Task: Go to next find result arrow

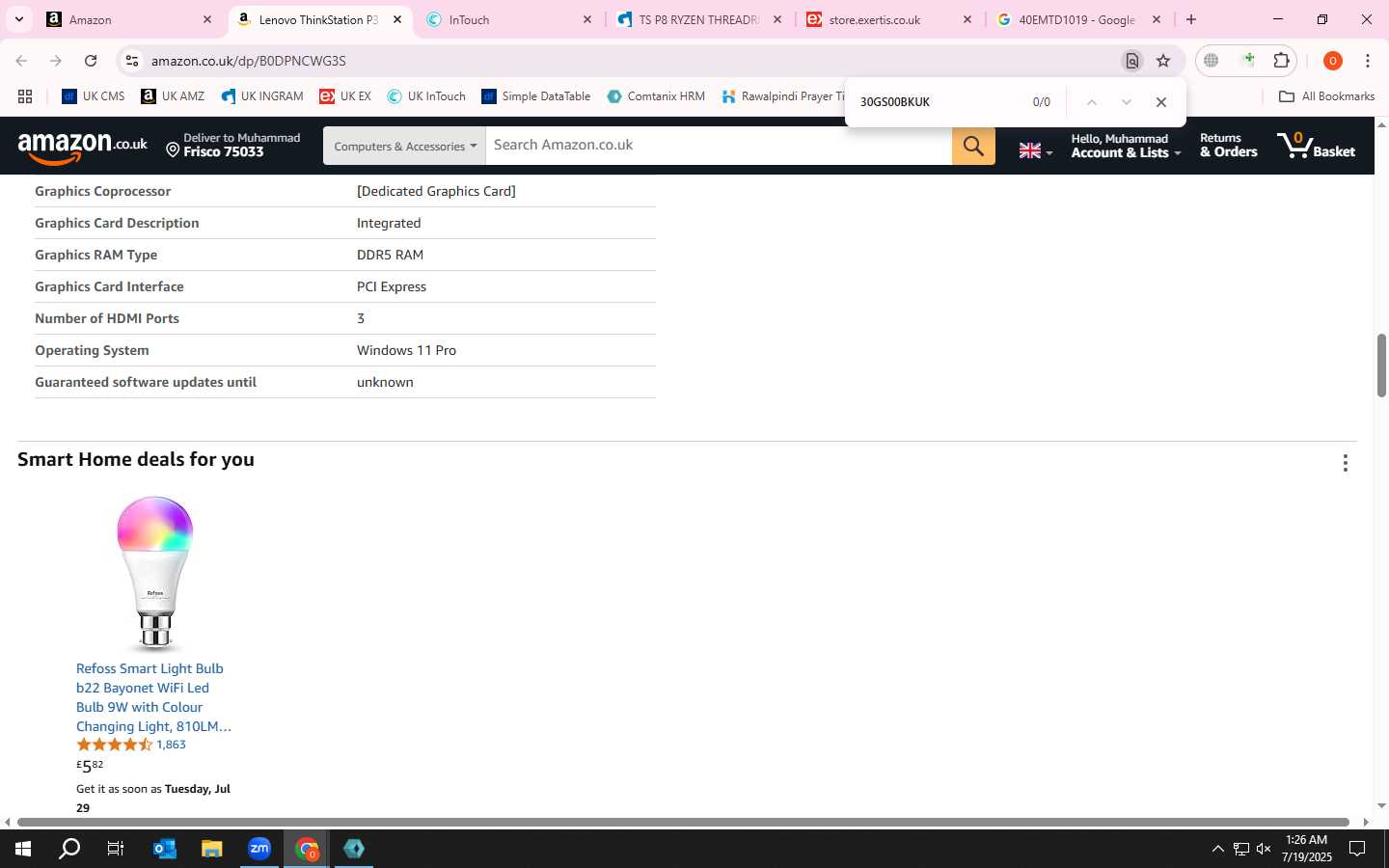Action: point(1126,102)
